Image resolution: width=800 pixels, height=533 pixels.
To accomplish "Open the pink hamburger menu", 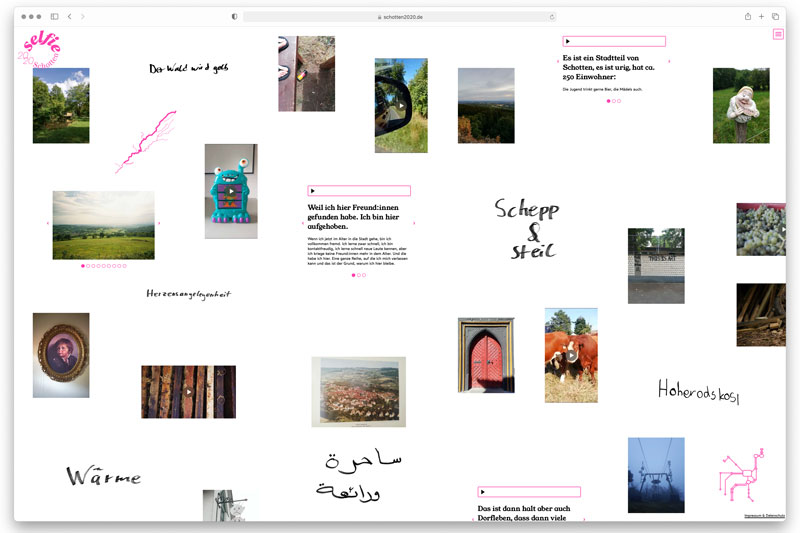I will tap(778, 35).
